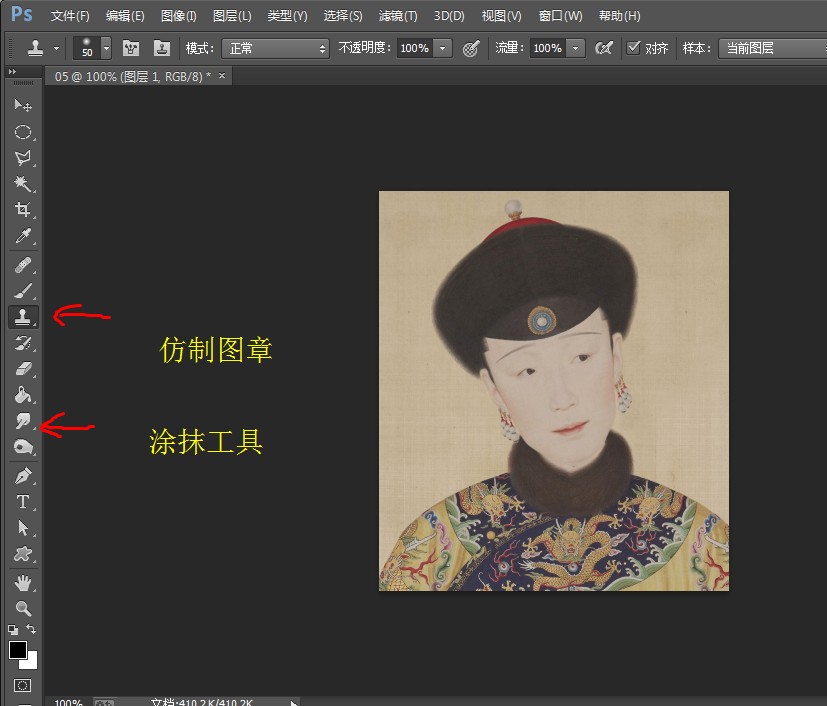
Task: Select the Paint Bucket tool
Action: tap(23, 395)
